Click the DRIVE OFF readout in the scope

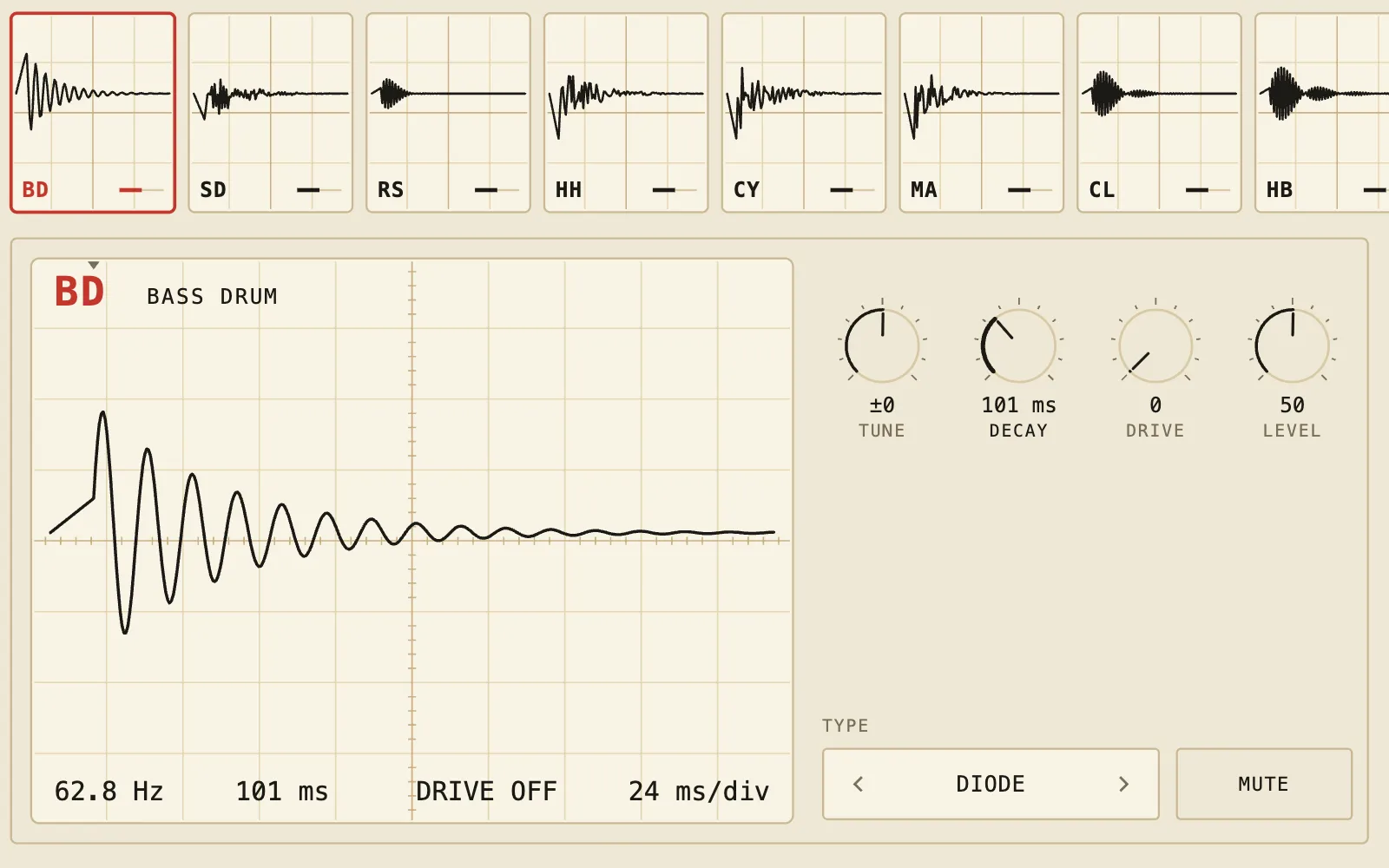click(x=486, y=791)
